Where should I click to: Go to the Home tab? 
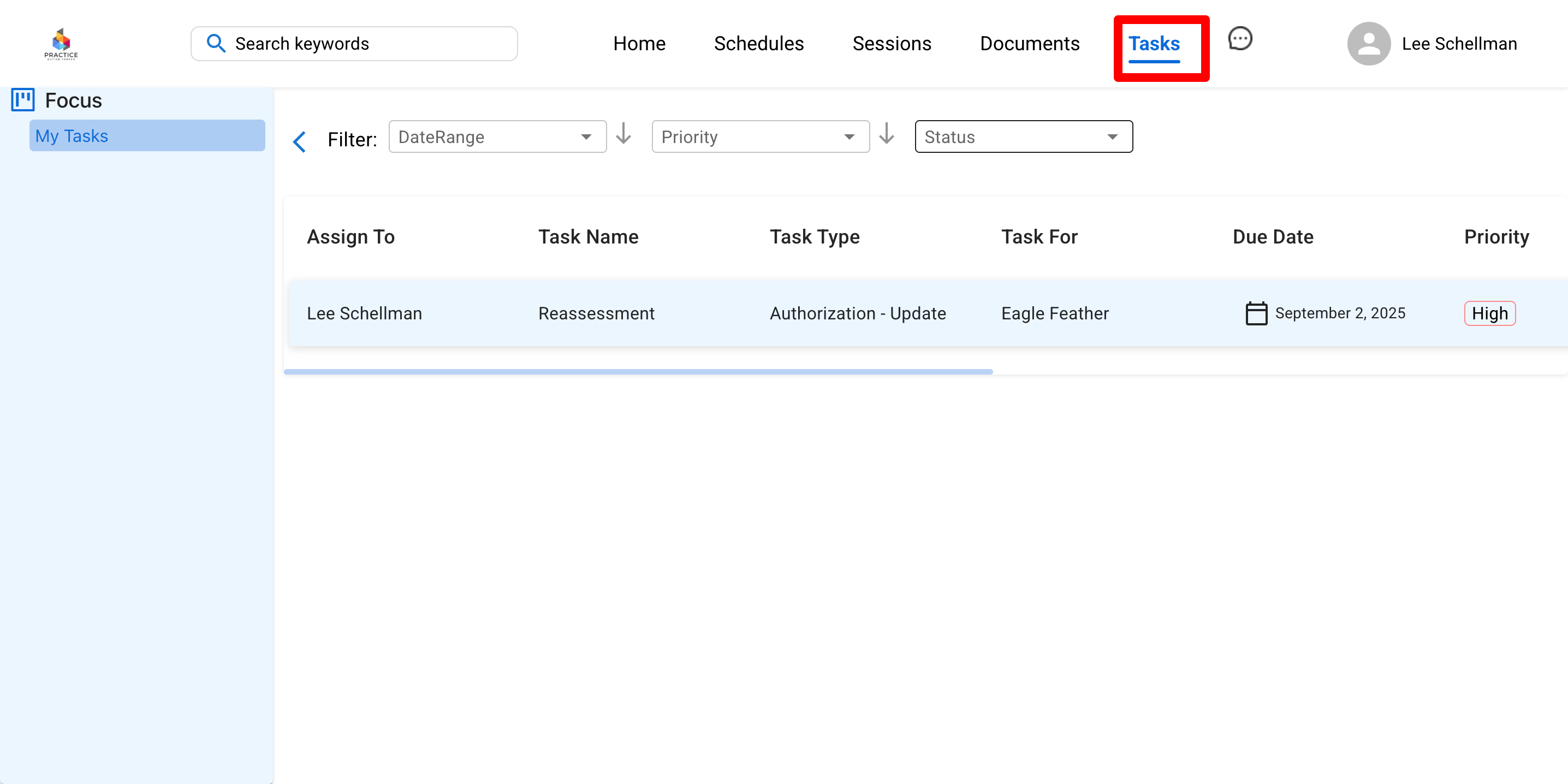tap(639, 44)
